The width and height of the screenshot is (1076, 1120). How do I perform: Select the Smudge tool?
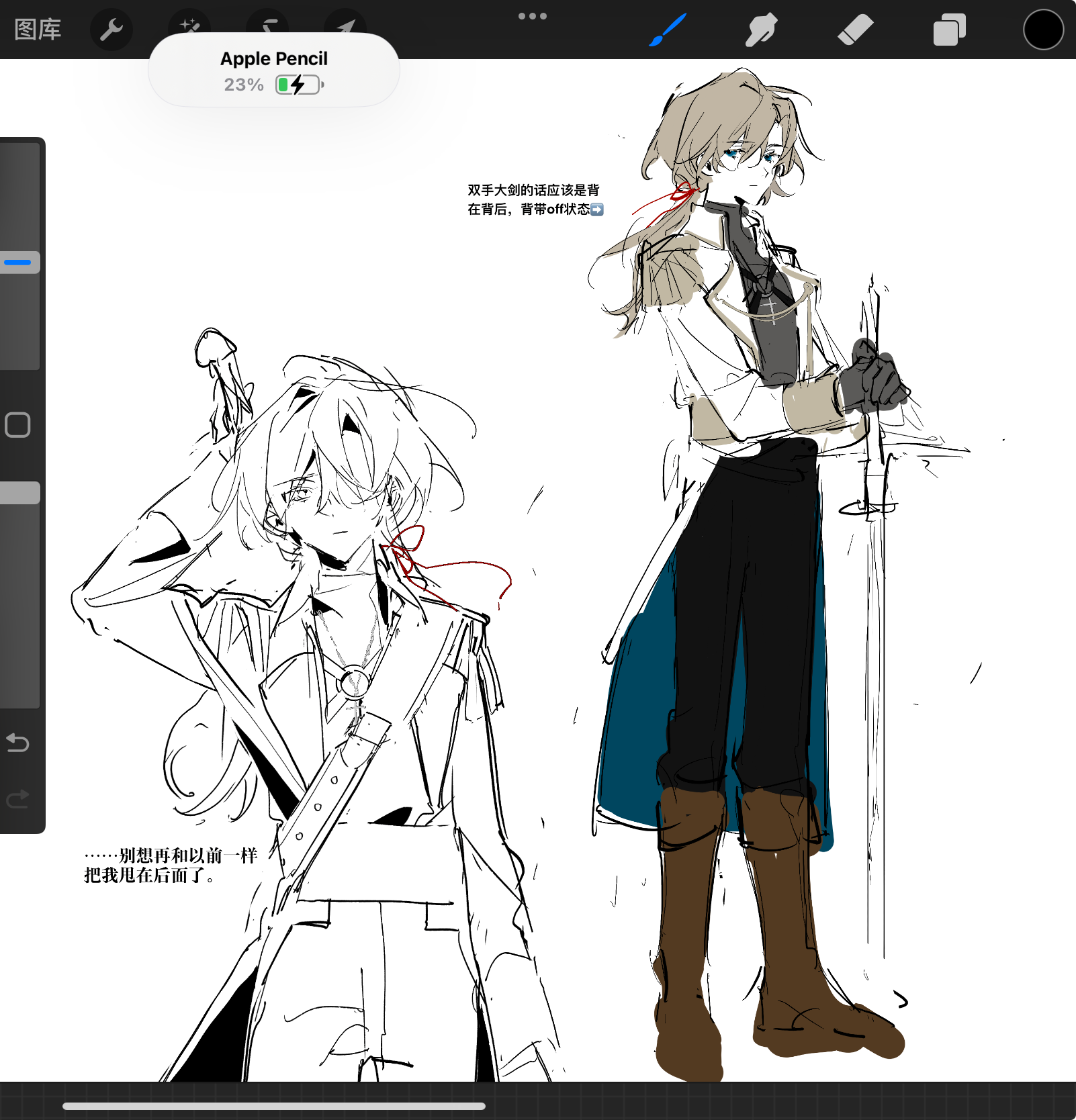pyautogui.click(x=761, y=30)
